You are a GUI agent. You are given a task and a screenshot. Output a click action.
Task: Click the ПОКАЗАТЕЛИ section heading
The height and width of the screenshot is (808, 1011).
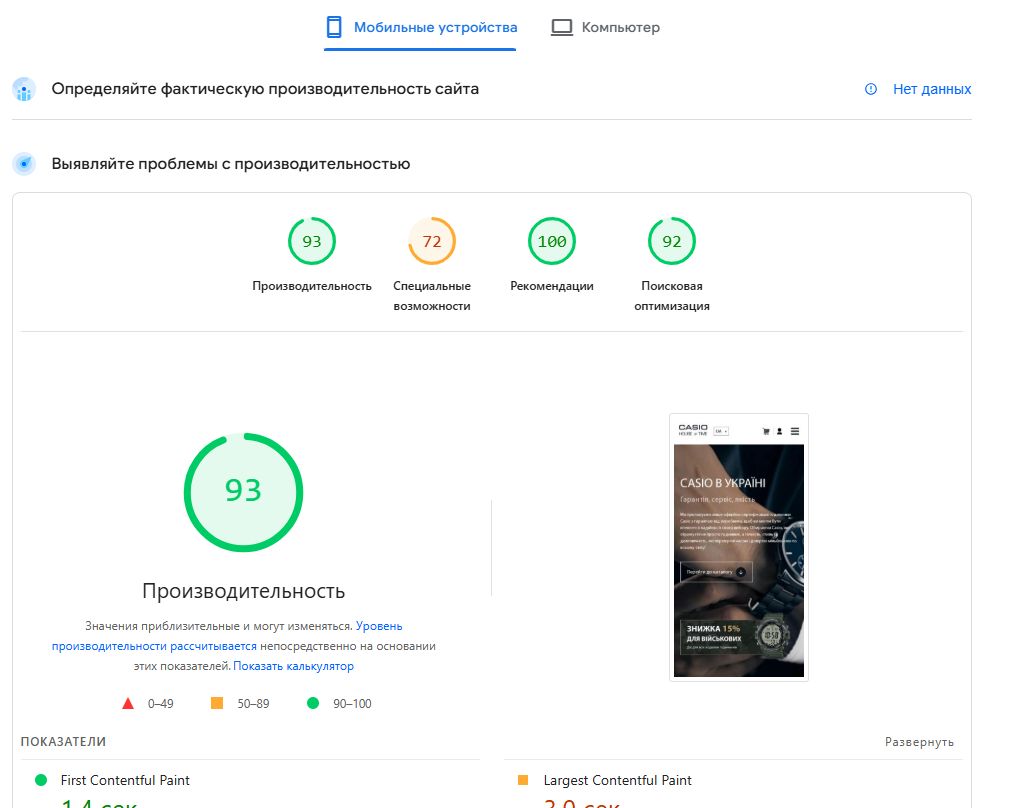click(63, 742)
